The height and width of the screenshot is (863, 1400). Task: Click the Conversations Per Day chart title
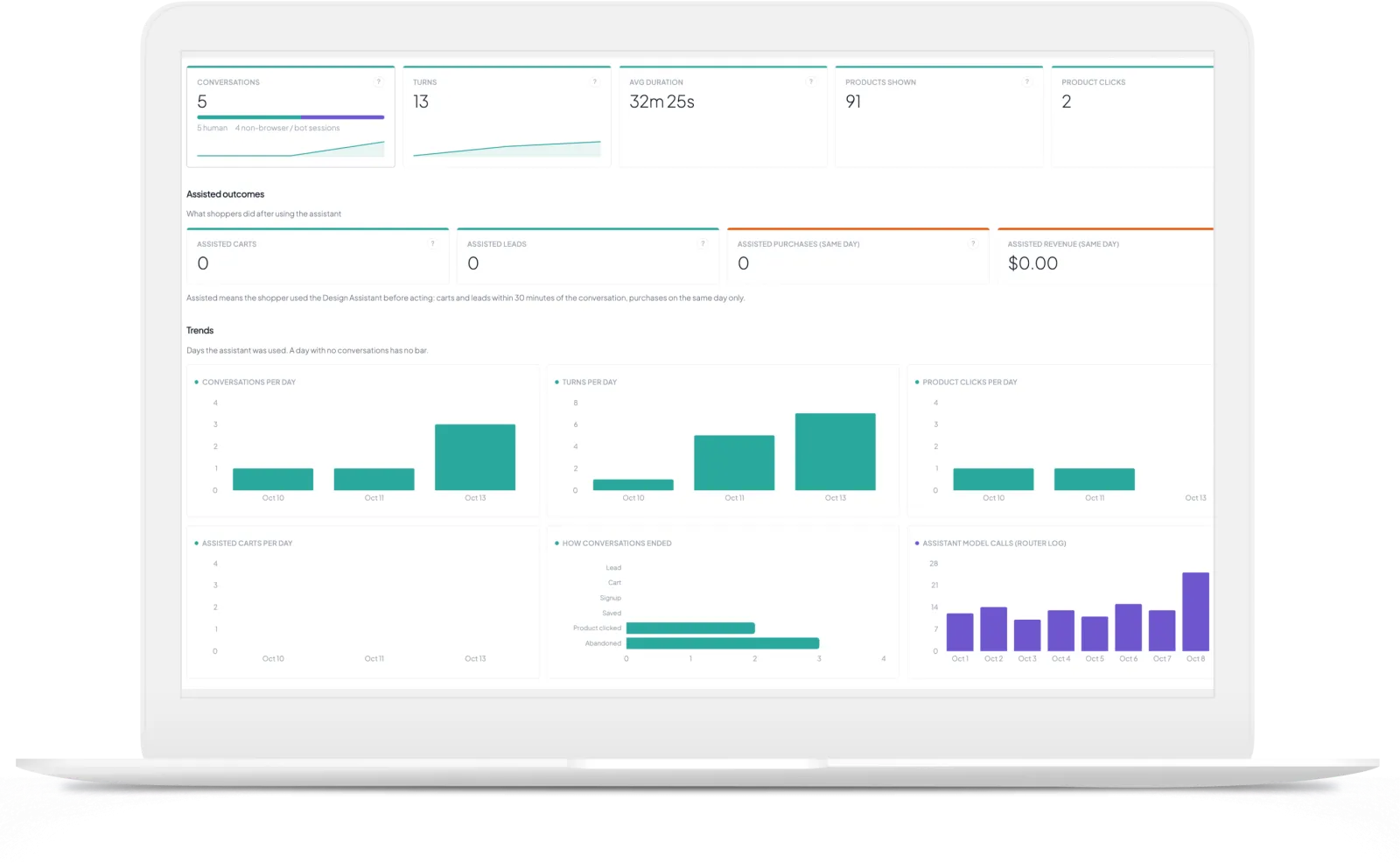point(248,382)
